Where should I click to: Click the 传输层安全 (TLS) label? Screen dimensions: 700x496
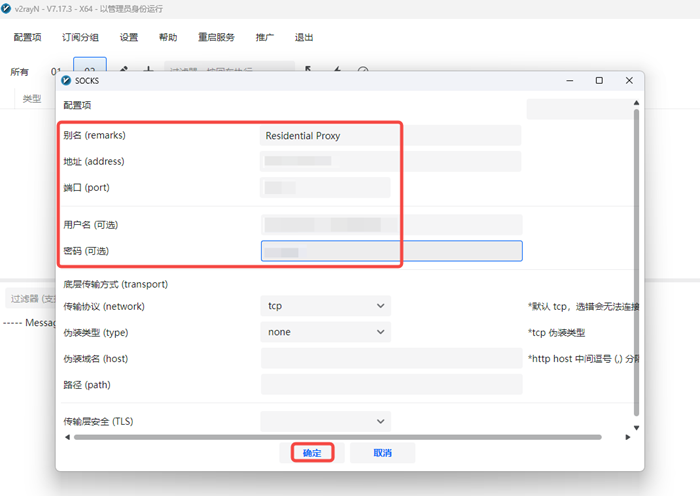click(98, 421)
